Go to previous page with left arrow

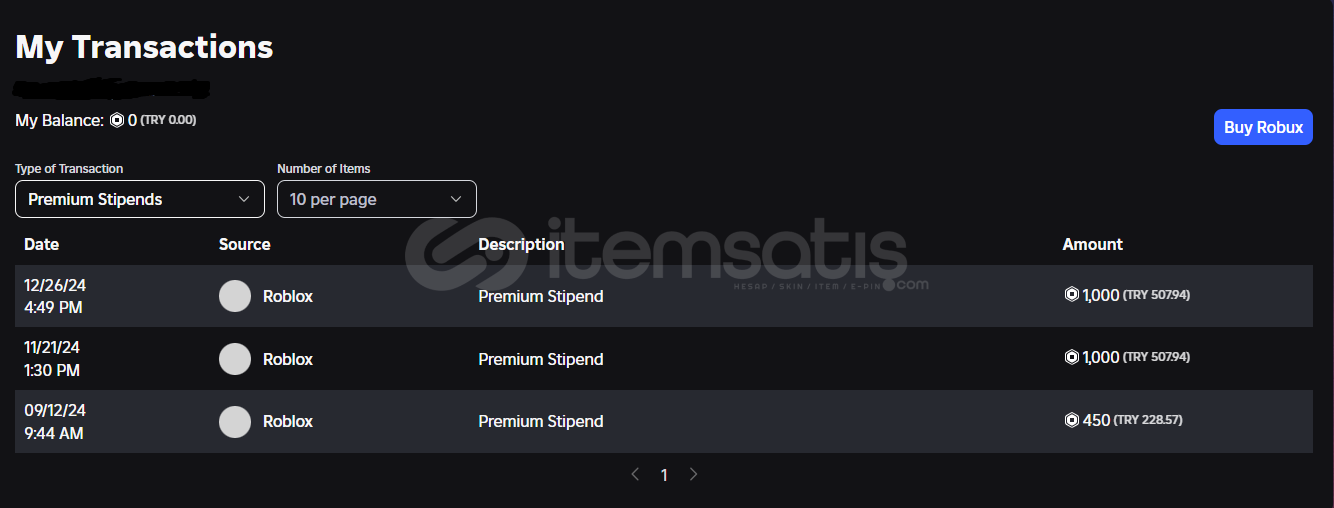coord(635,475)
